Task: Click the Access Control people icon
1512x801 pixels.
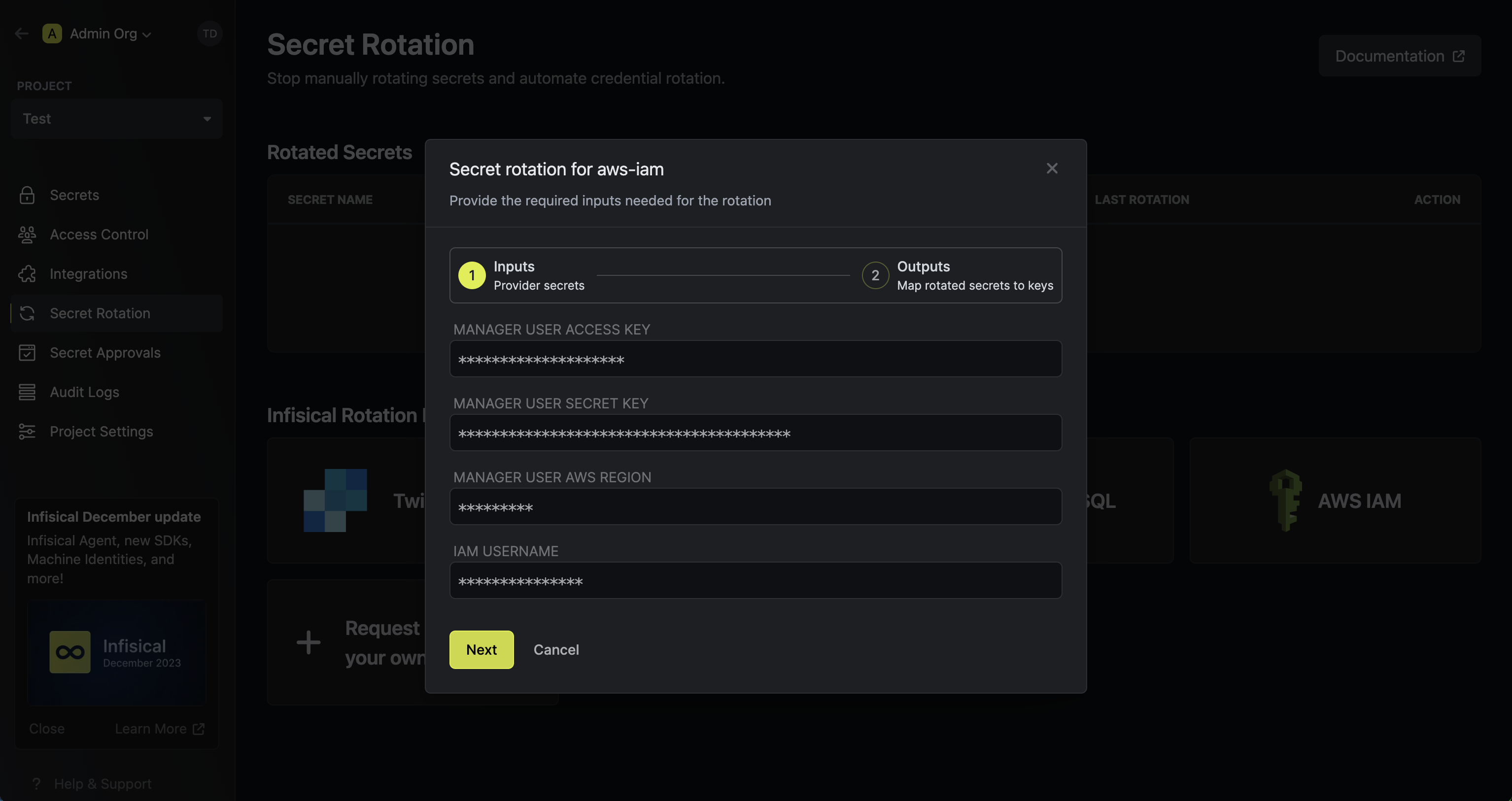Action: (27, 234)
